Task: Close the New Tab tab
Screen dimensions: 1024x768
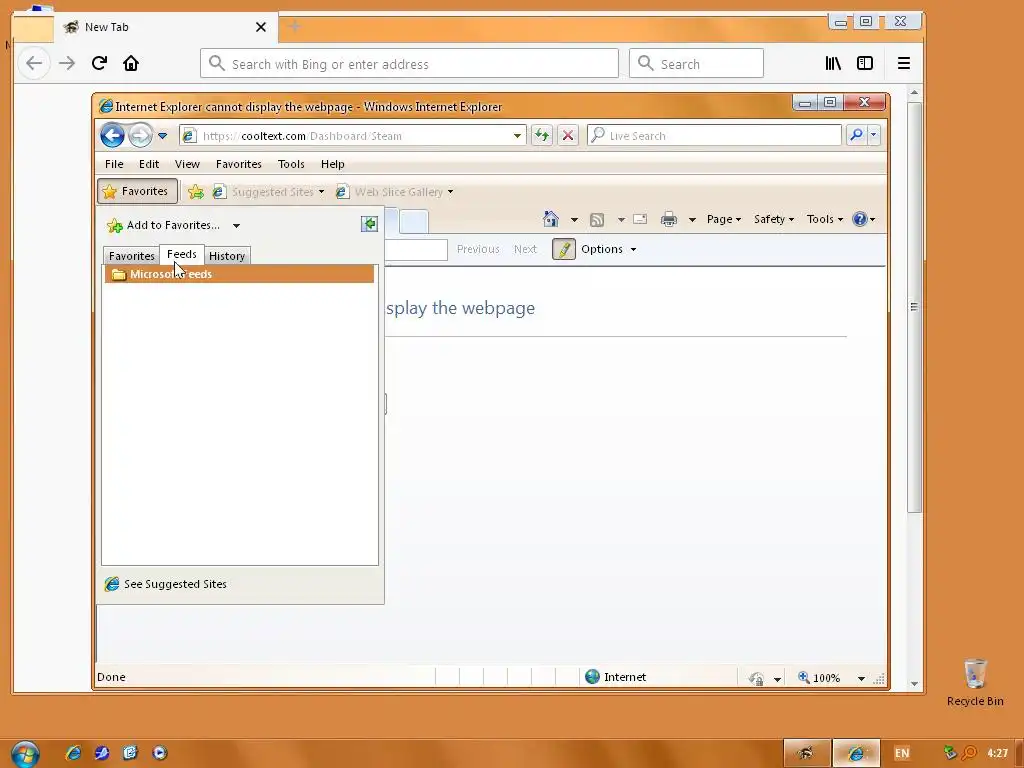Action: pos(261,27)
